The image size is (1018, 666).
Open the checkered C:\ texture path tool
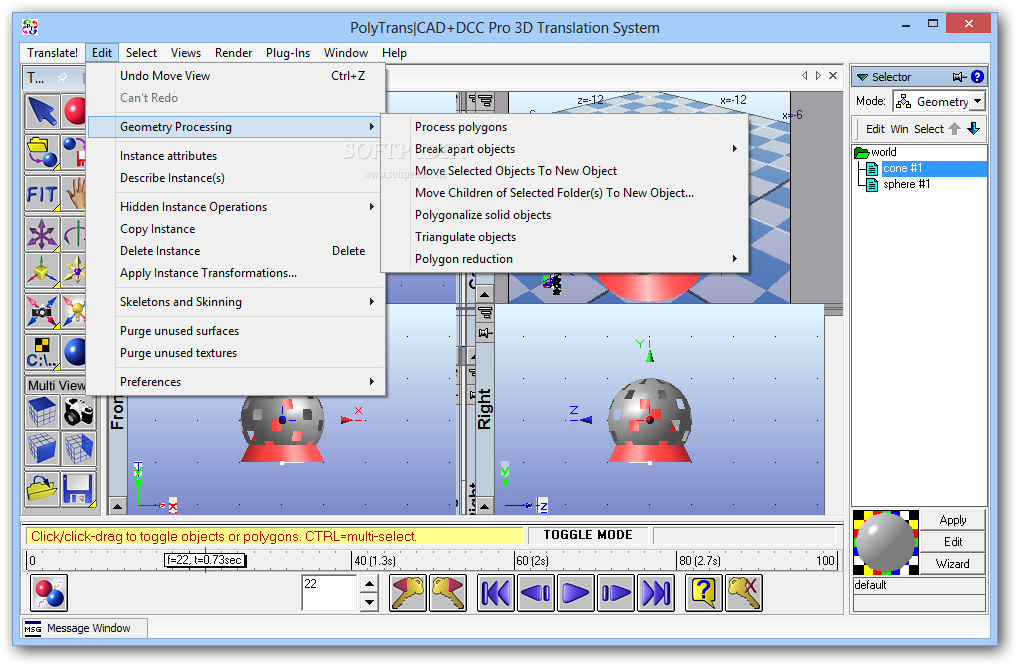click(x=42, y=352)
